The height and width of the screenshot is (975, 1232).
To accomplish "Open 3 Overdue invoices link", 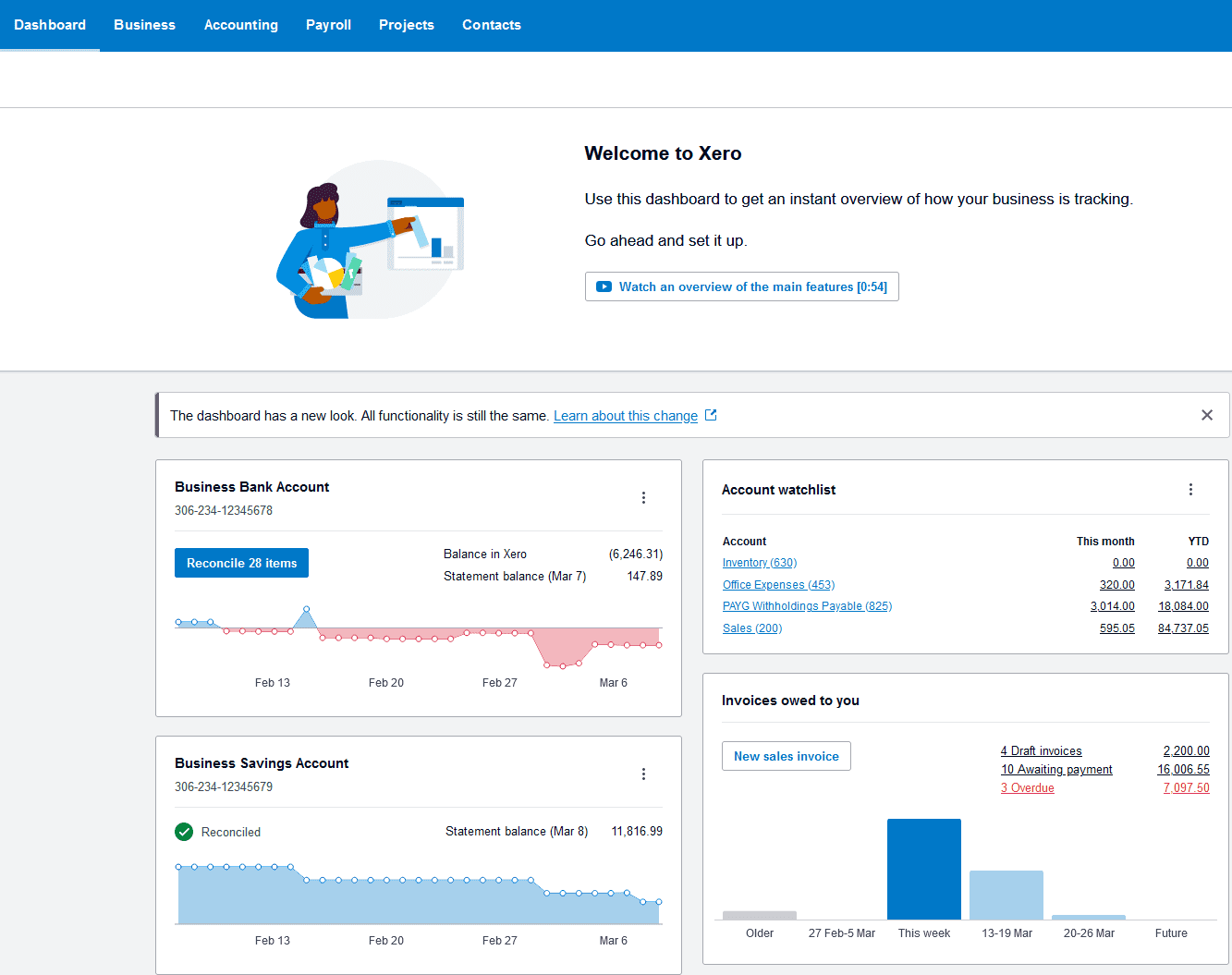I will coord(1027,788).
